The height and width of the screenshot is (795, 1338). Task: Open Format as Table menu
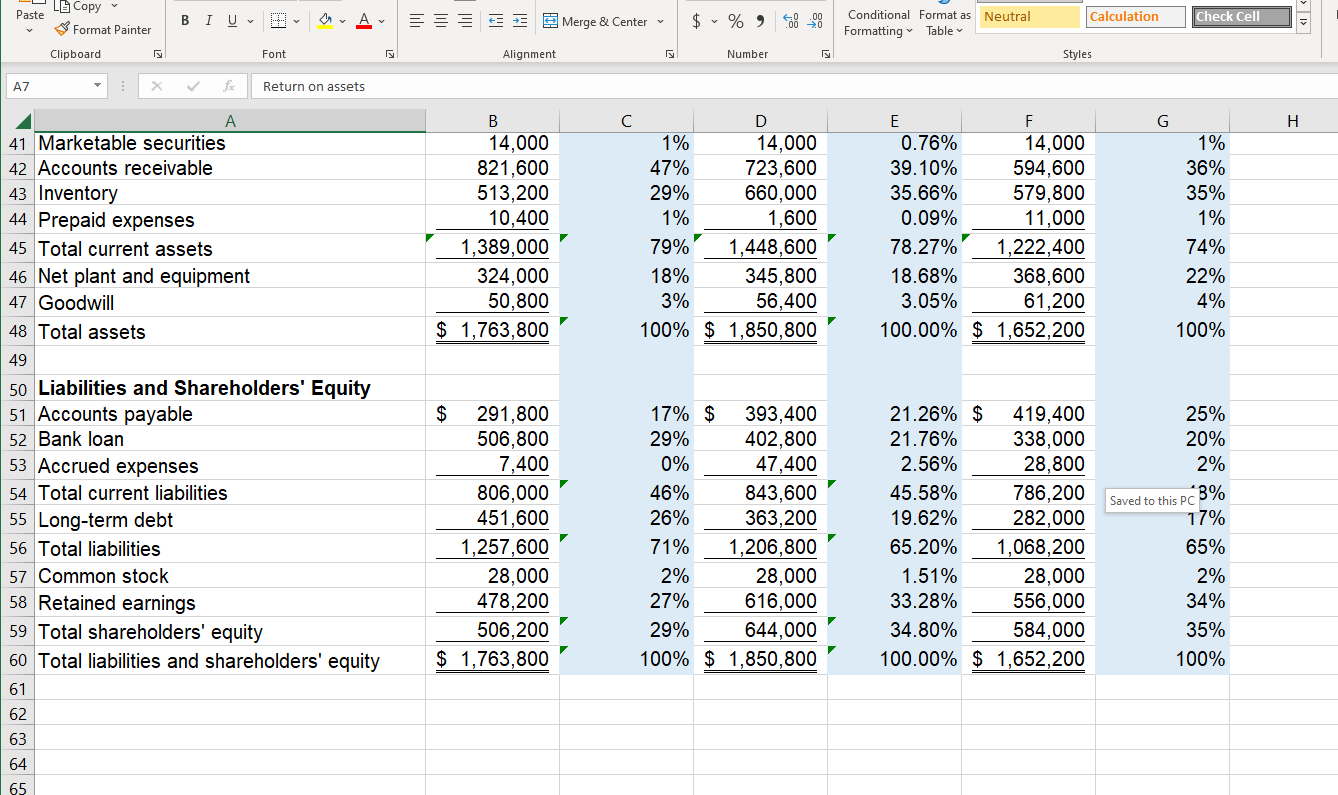tap(945, 22)
